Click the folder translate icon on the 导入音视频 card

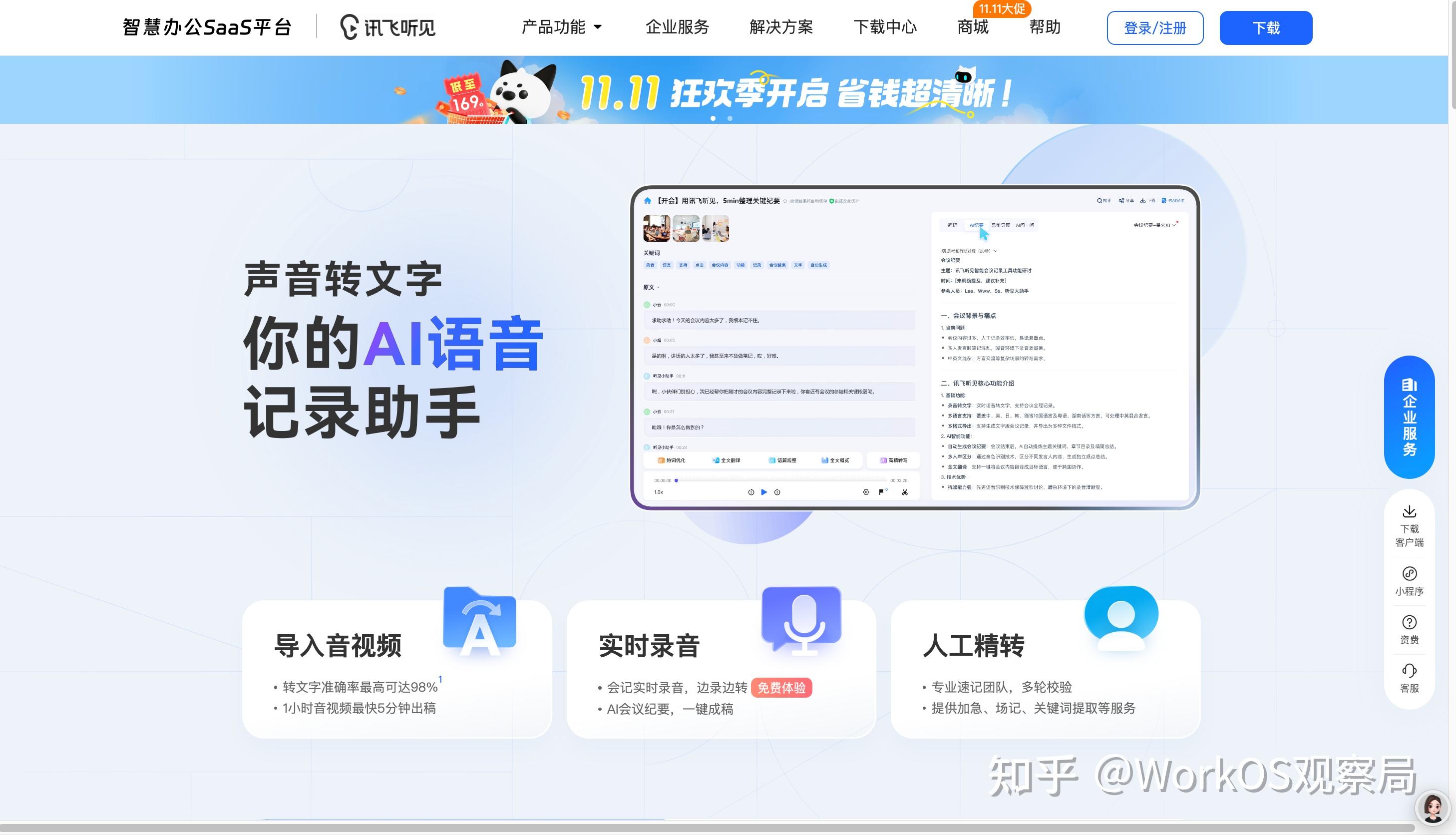479,622
